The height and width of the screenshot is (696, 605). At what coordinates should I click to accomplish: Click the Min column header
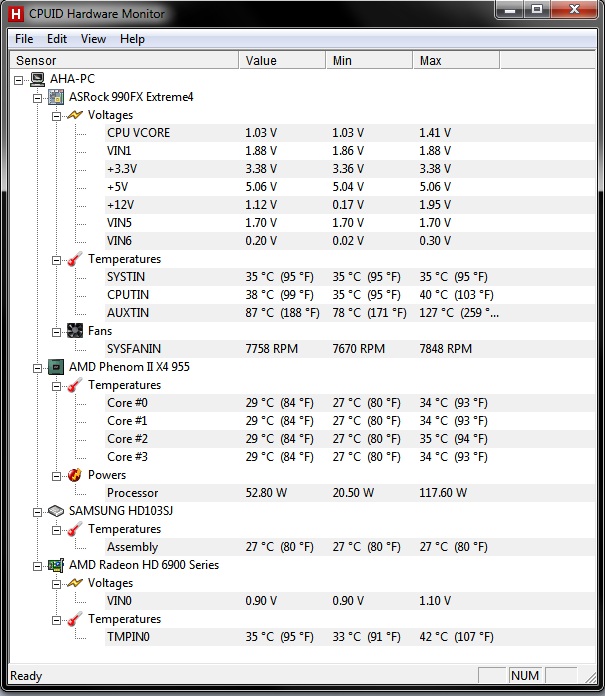click(369, 60)
